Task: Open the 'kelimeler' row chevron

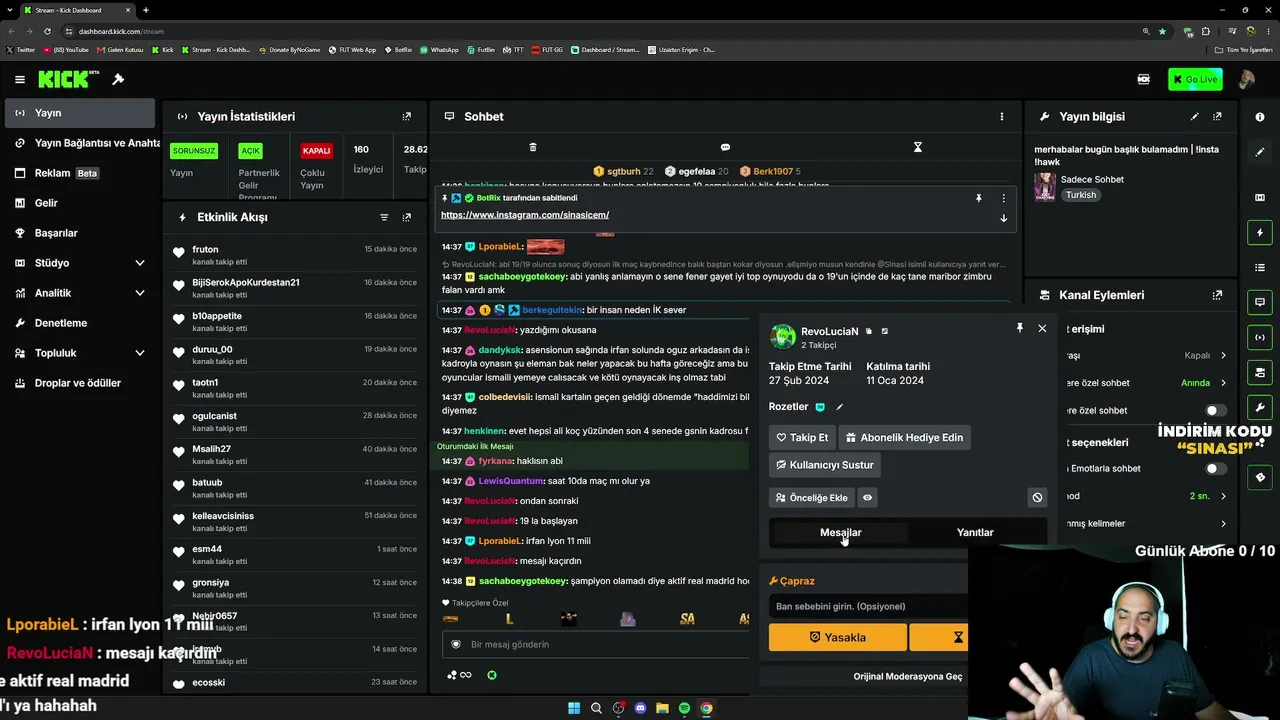Action: point(1223,523)
